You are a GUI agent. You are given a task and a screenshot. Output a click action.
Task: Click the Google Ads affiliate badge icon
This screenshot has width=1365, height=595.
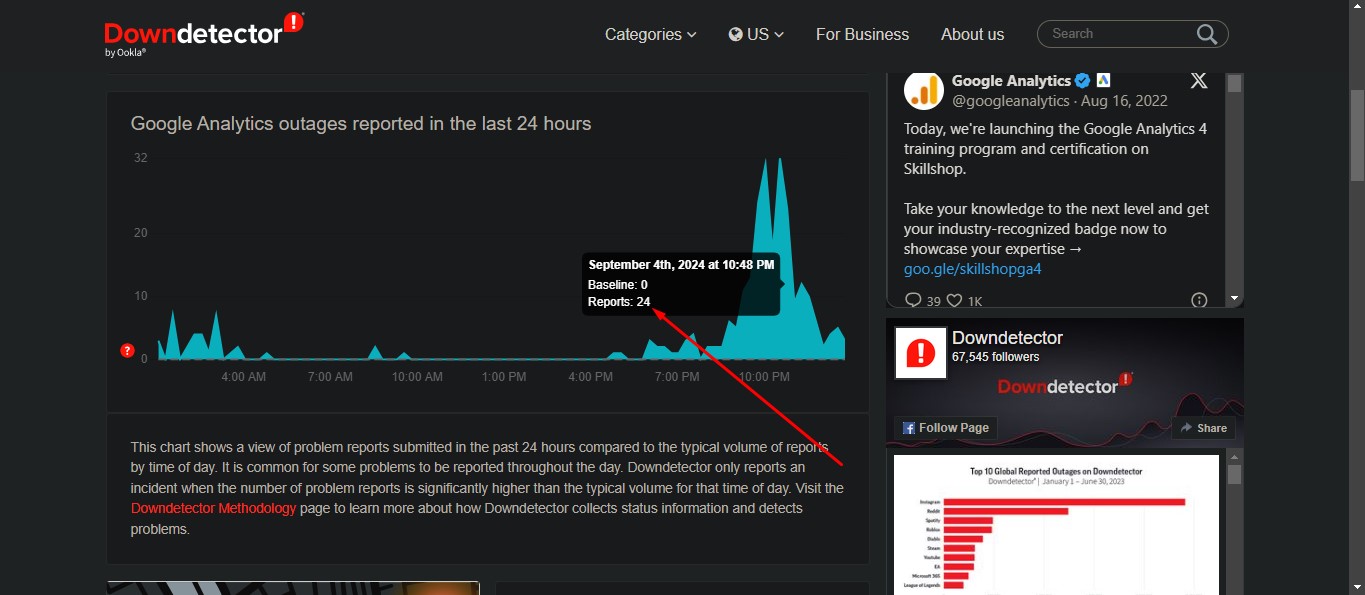click(1103, 80)
